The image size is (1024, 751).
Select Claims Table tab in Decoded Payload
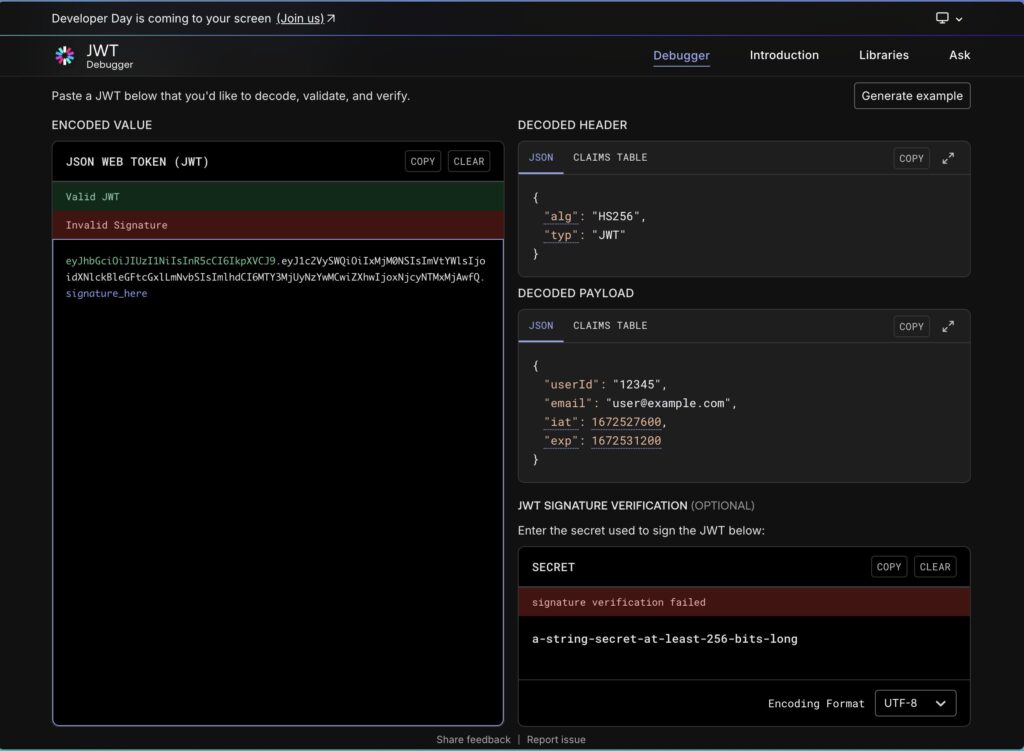[x=610, y=325]
